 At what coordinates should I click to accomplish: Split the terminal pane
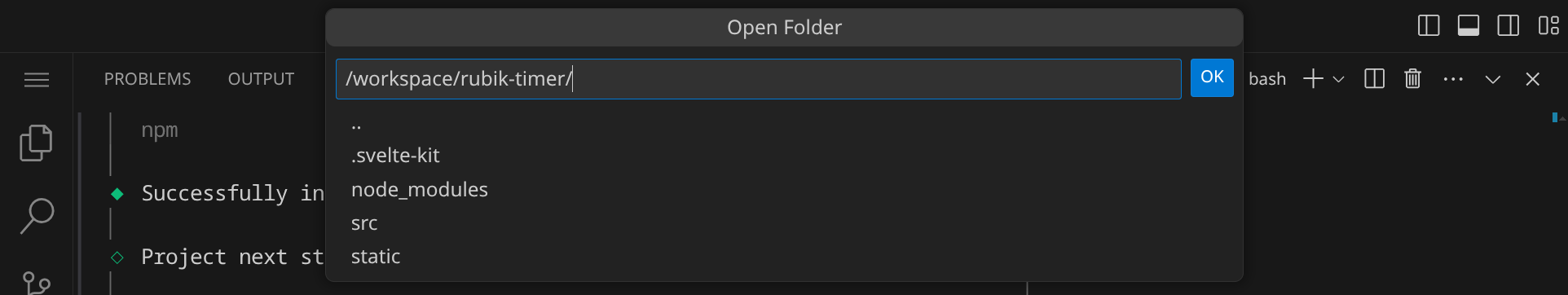1375,79
